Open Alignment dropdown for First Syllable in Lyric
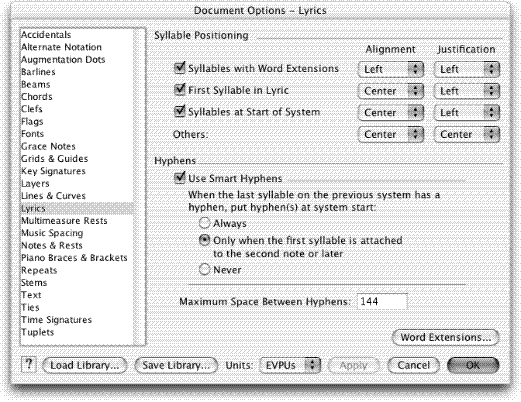 [391, 91]
